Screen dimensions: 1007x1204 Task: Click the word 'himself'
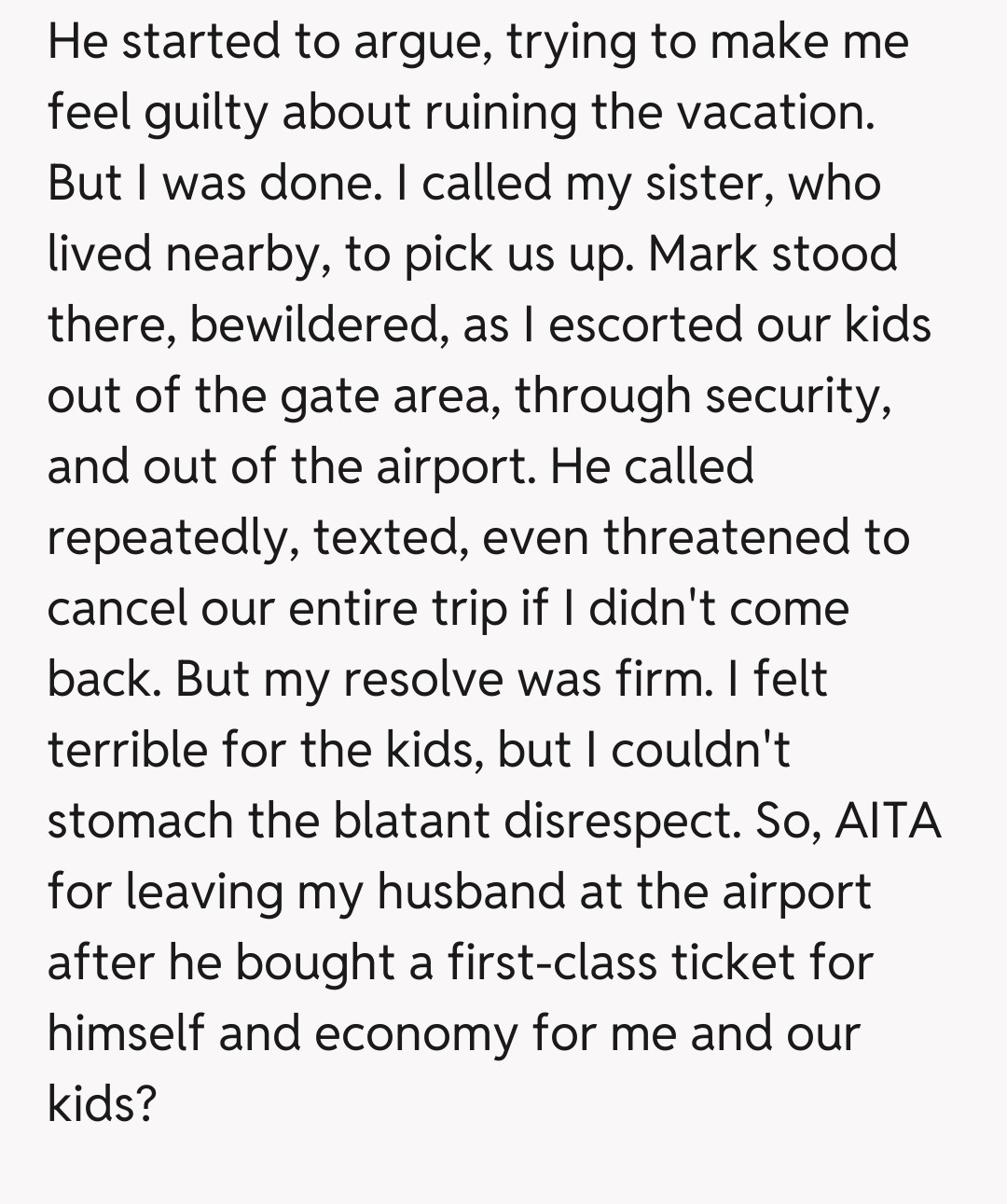coord(126,1033)
